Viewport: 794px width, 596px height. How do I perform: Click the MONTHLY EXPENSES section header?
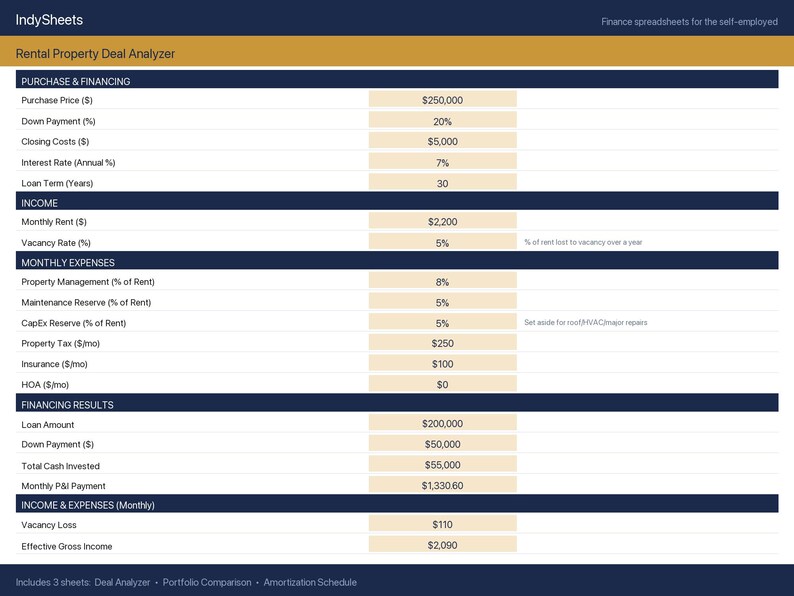pos(397,261)
